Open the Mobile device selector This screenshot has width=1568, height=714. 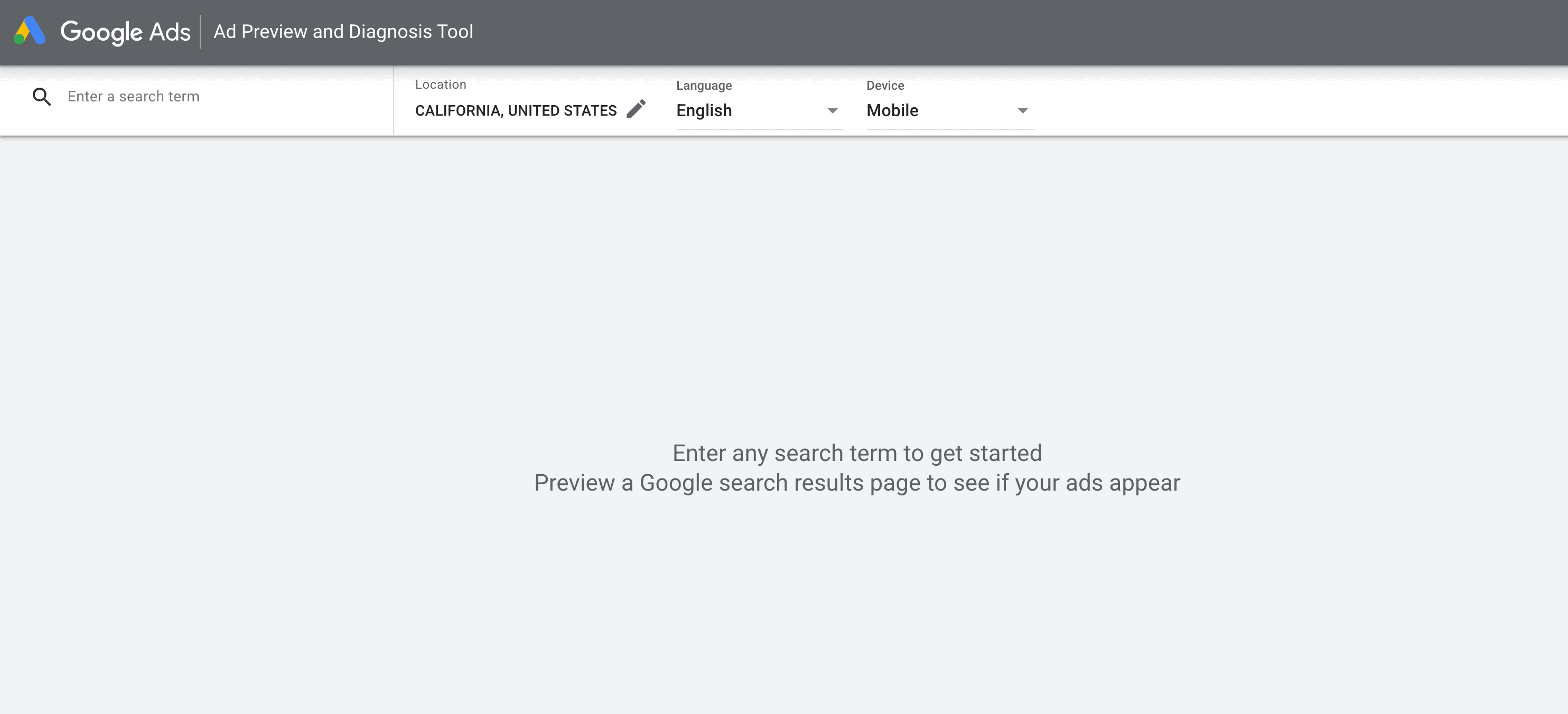point(892,111)
